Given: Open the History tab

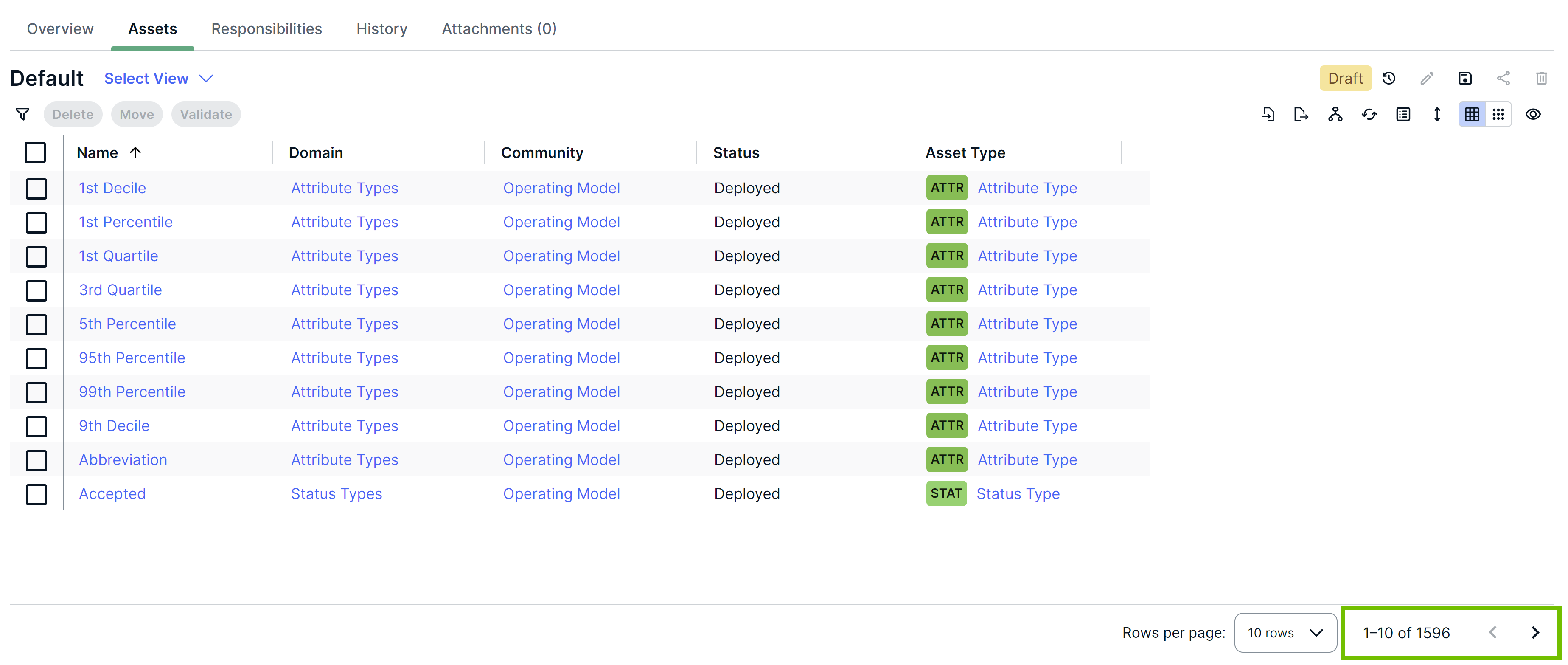Looking at the screenshot, I should (381, 28).
